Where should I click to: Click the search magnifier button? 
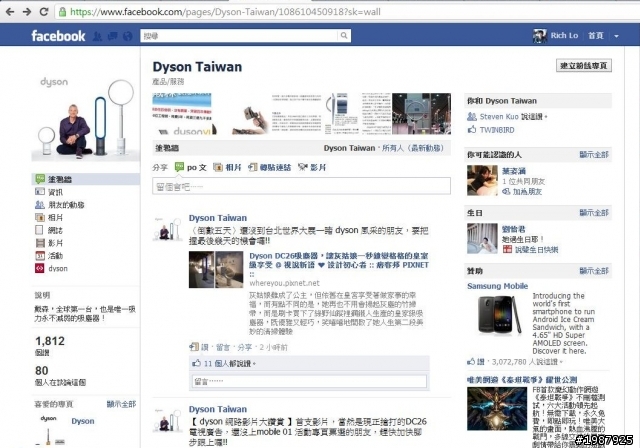click(x=344, y=36)
